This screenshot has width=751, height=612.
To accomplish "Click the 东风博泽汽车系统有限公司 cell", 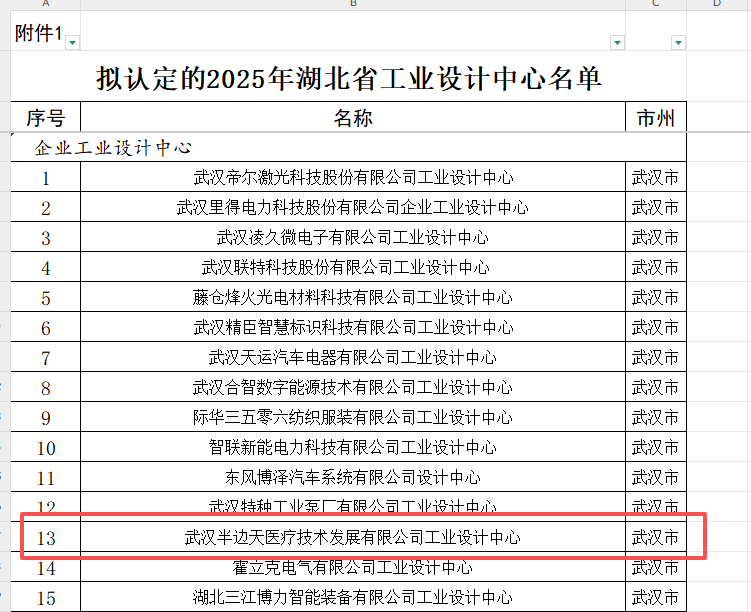I will pyautogui.click(x=353, y=478).
